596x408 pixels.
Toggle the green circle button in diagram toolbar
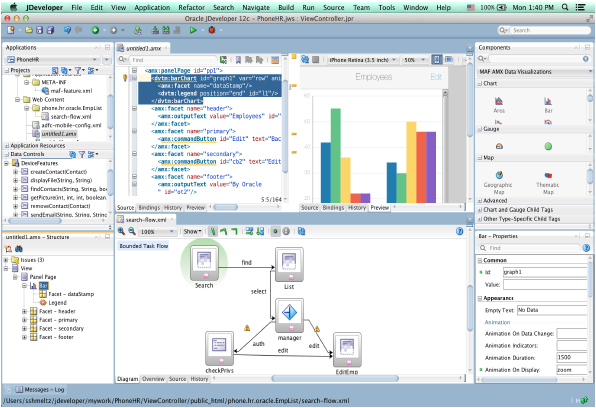click(x=275, y=231)
